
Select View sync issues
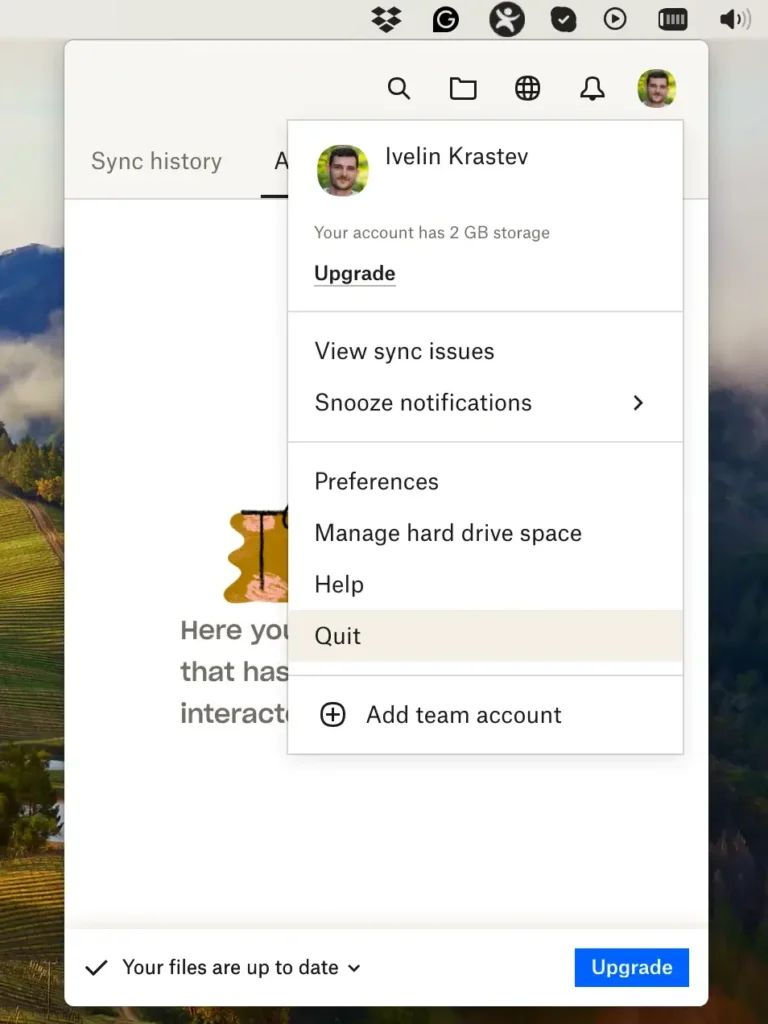404,351
